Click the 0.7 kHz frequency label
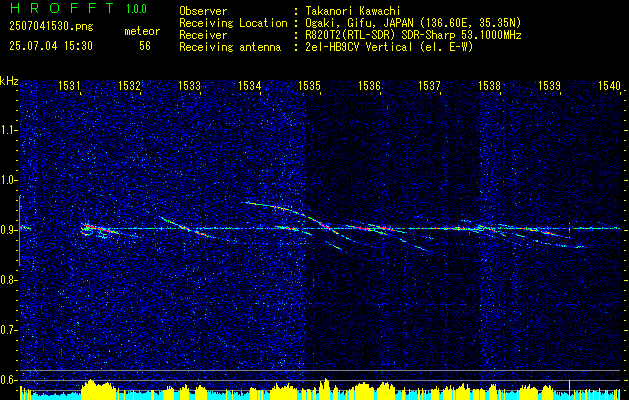This screenshot has width=629, height=400. pyautogui.click(x=8, y=330)
